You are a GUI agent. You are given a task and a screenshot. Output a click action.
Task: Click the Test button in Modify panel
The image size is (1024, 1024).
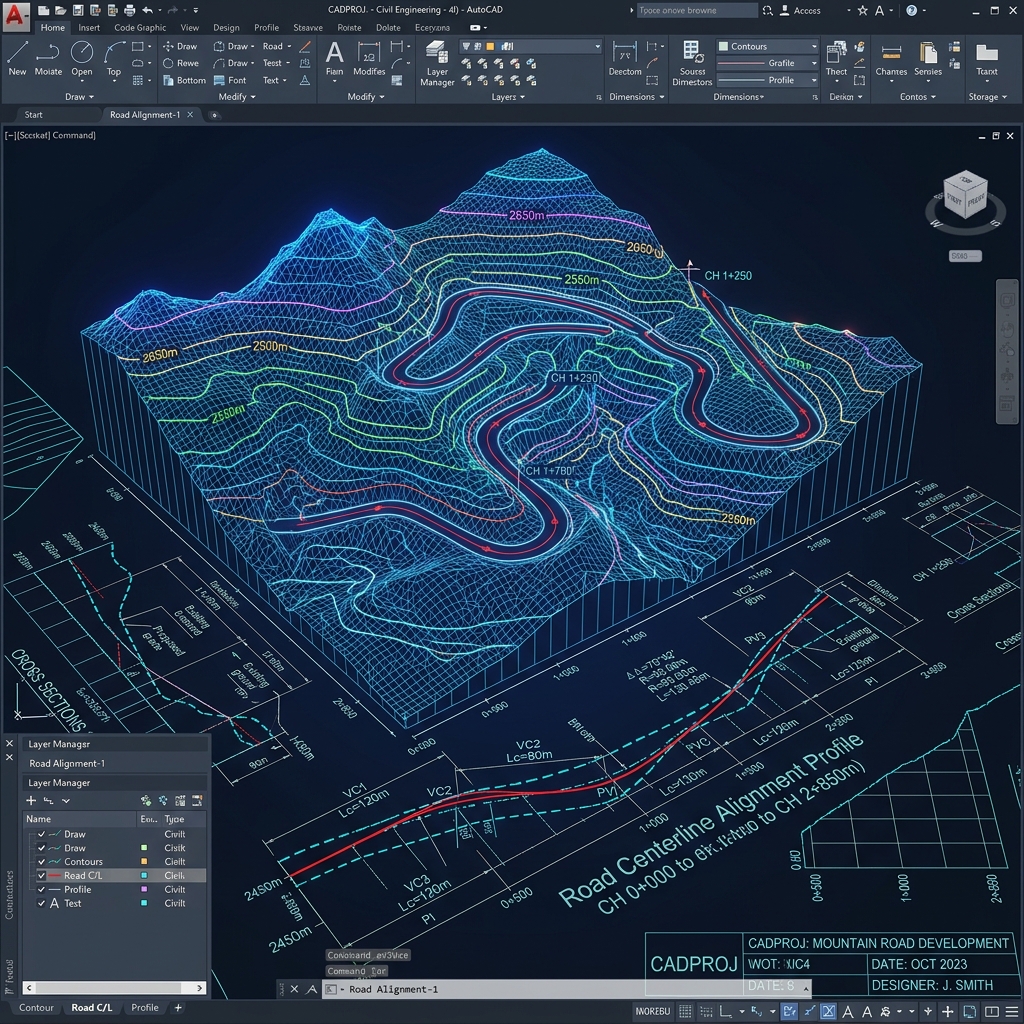point(275,63)
